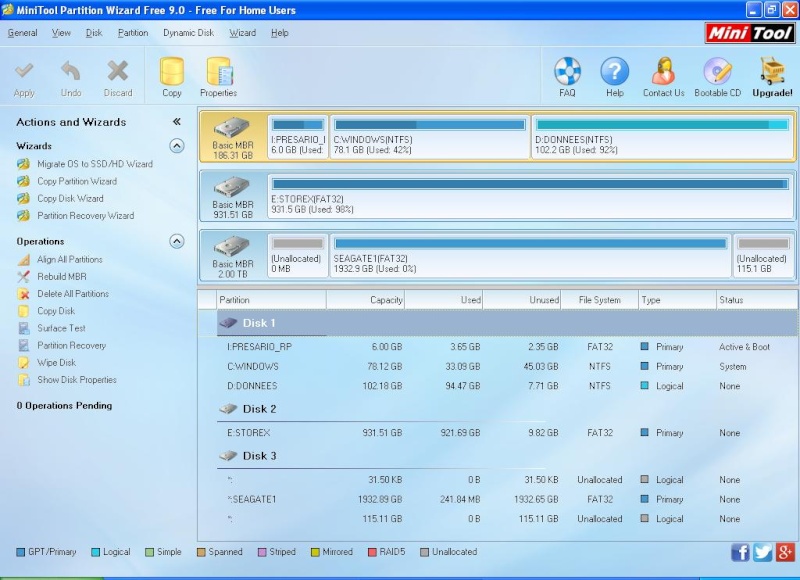
Task: Select the Rebuild MBR operation
Action: (x=62, y=276)
